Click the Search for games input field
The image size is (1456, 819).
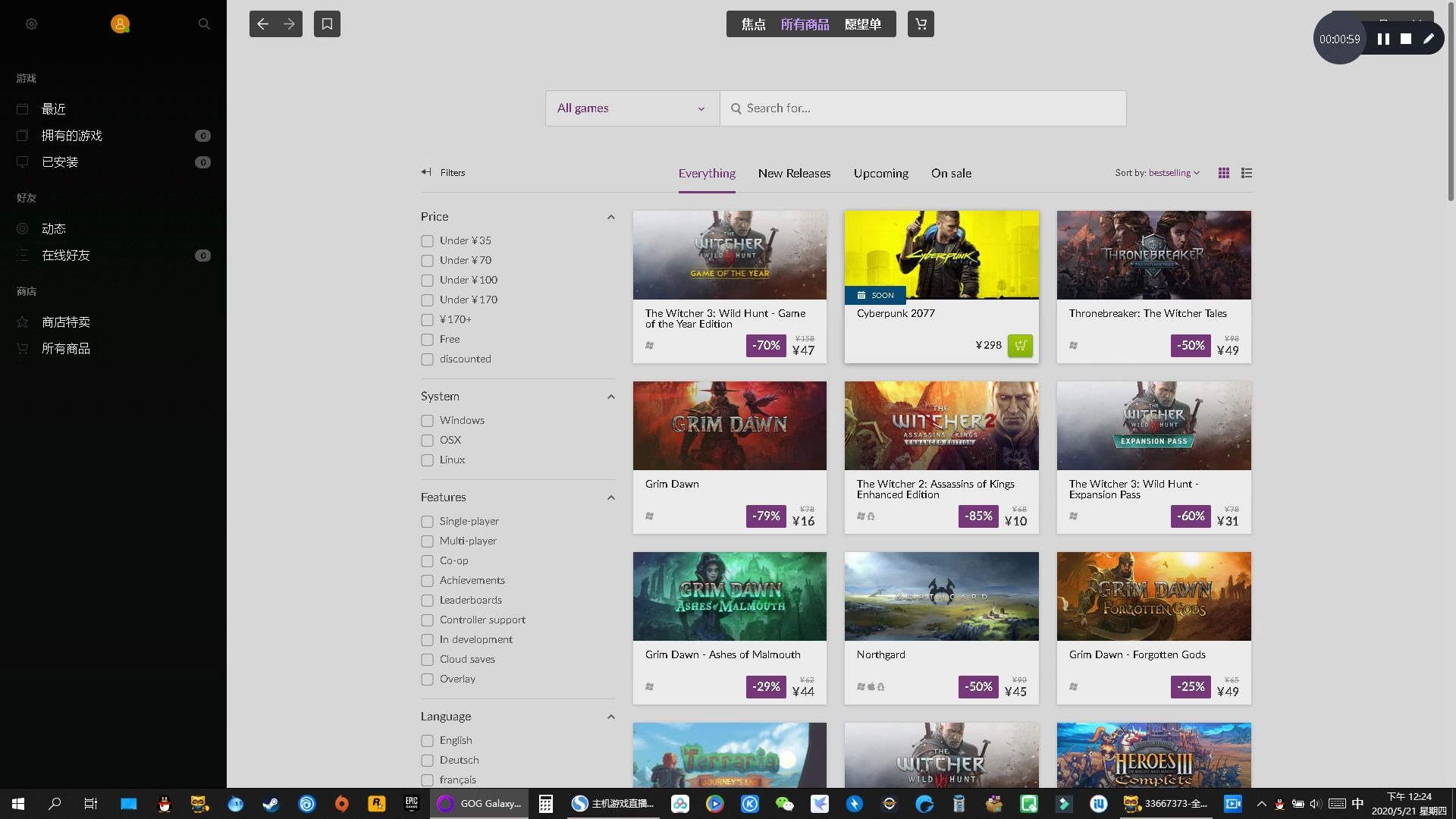pyautogui.click(x=923, y=108)
